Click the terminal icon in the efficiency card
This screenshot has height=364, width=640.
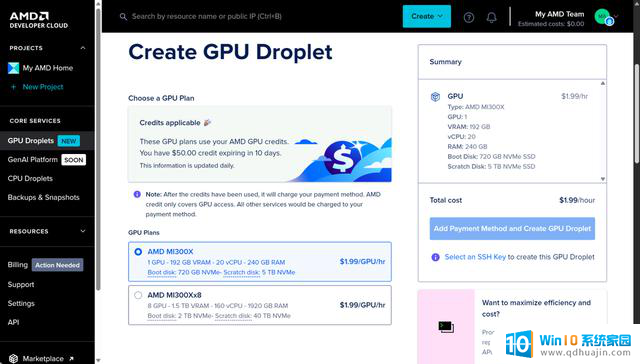(x=446, y=326)
